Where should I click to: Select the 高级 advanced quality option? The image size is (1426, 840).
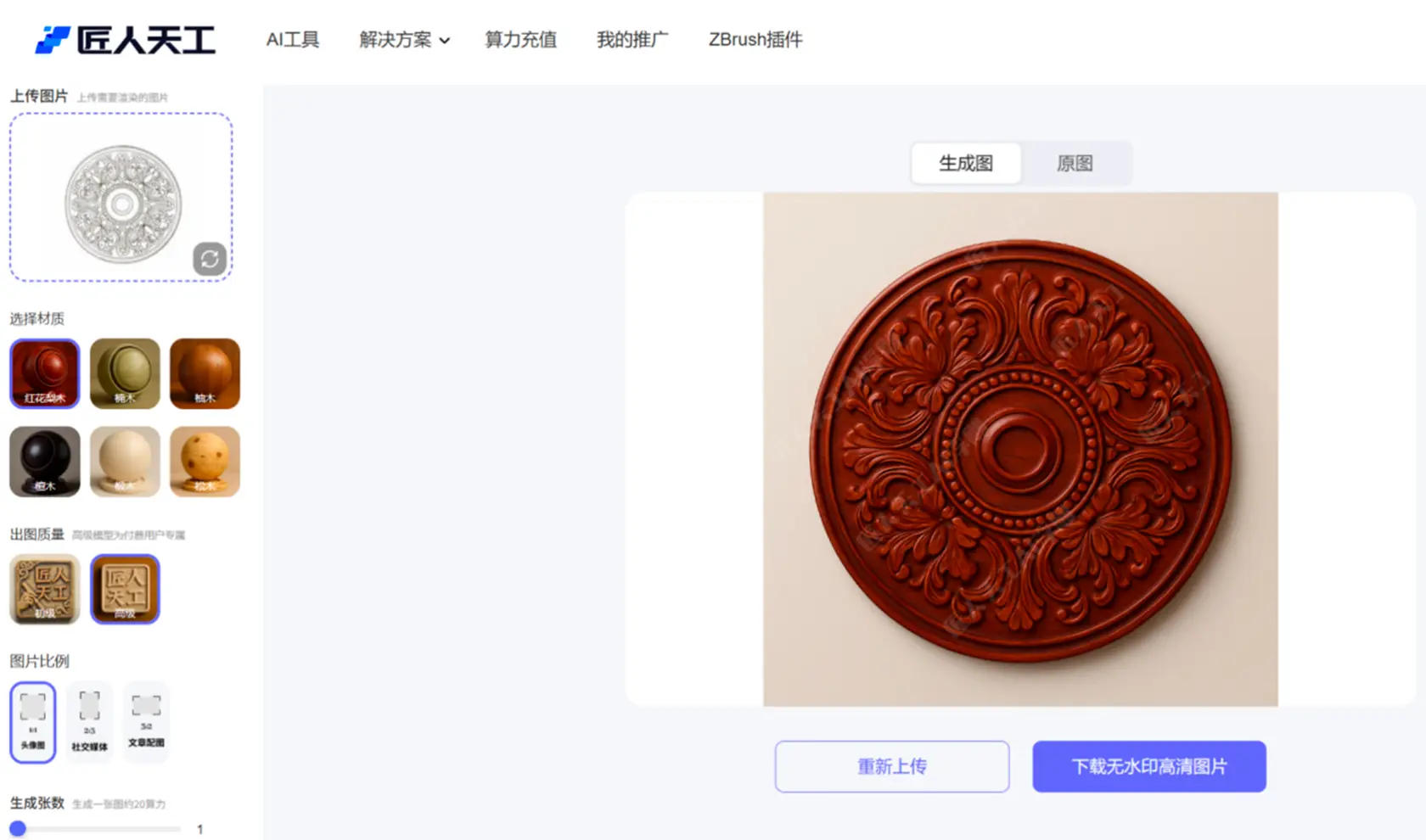[x=125, y=589]
